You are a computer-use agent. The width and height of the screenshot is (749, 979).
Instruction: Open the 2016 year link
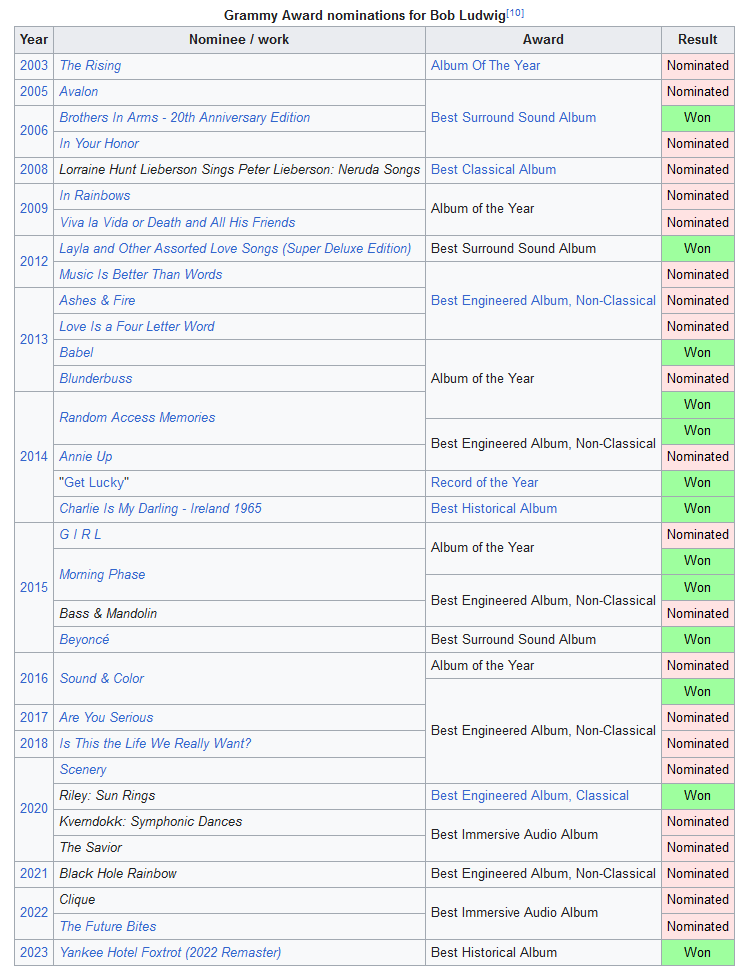click(x=34, y=679)
